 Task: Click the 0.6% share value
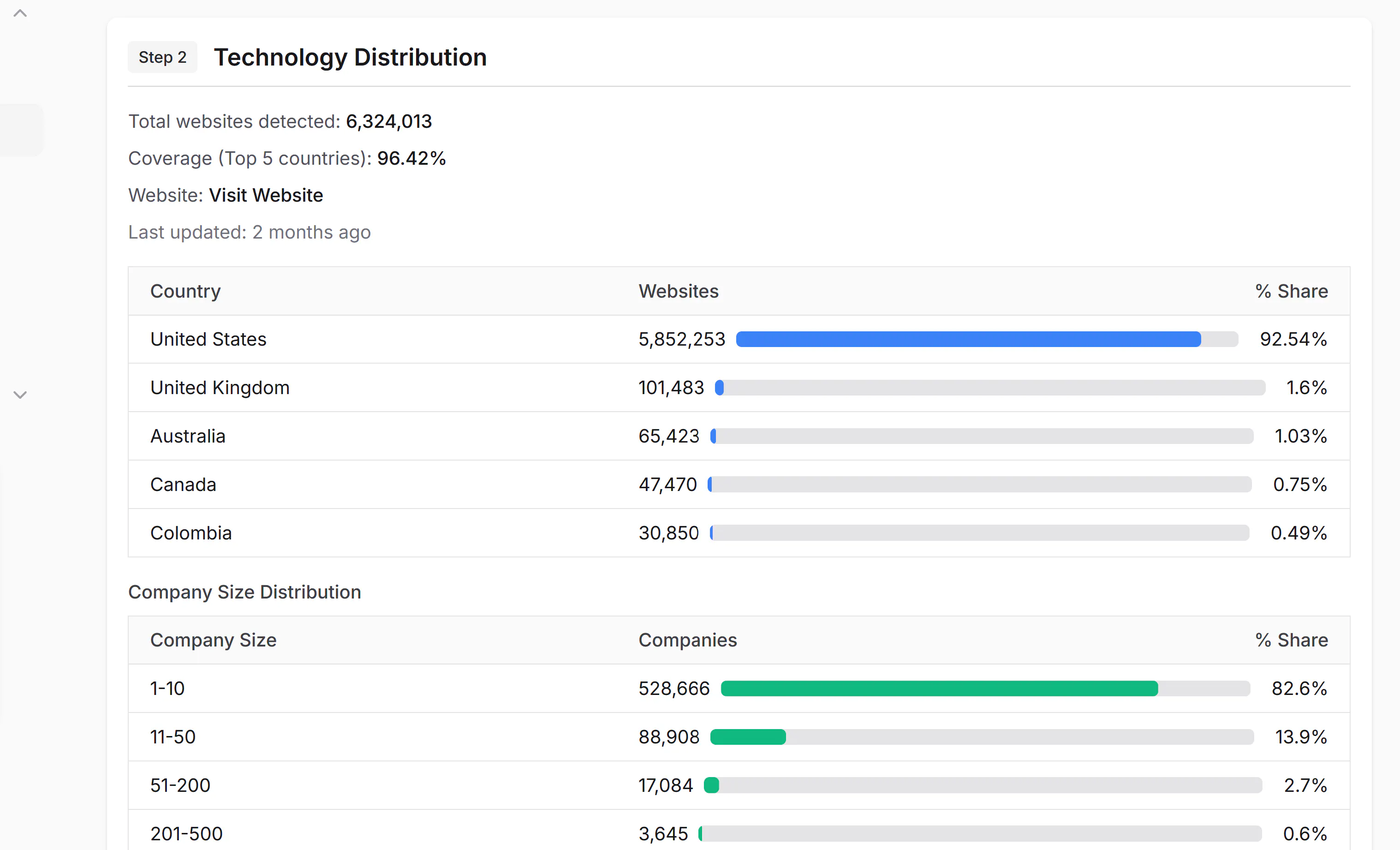pyautogui.click(x=1305, y=833)
